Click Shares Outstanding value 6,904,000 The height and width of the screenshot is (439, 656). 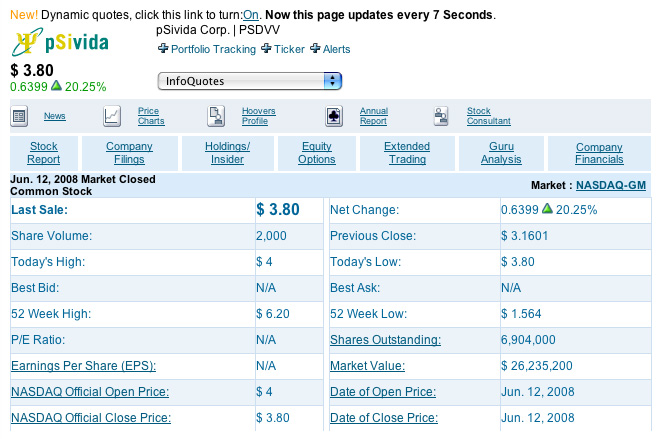pyautogui.click(x=528, y=340)
